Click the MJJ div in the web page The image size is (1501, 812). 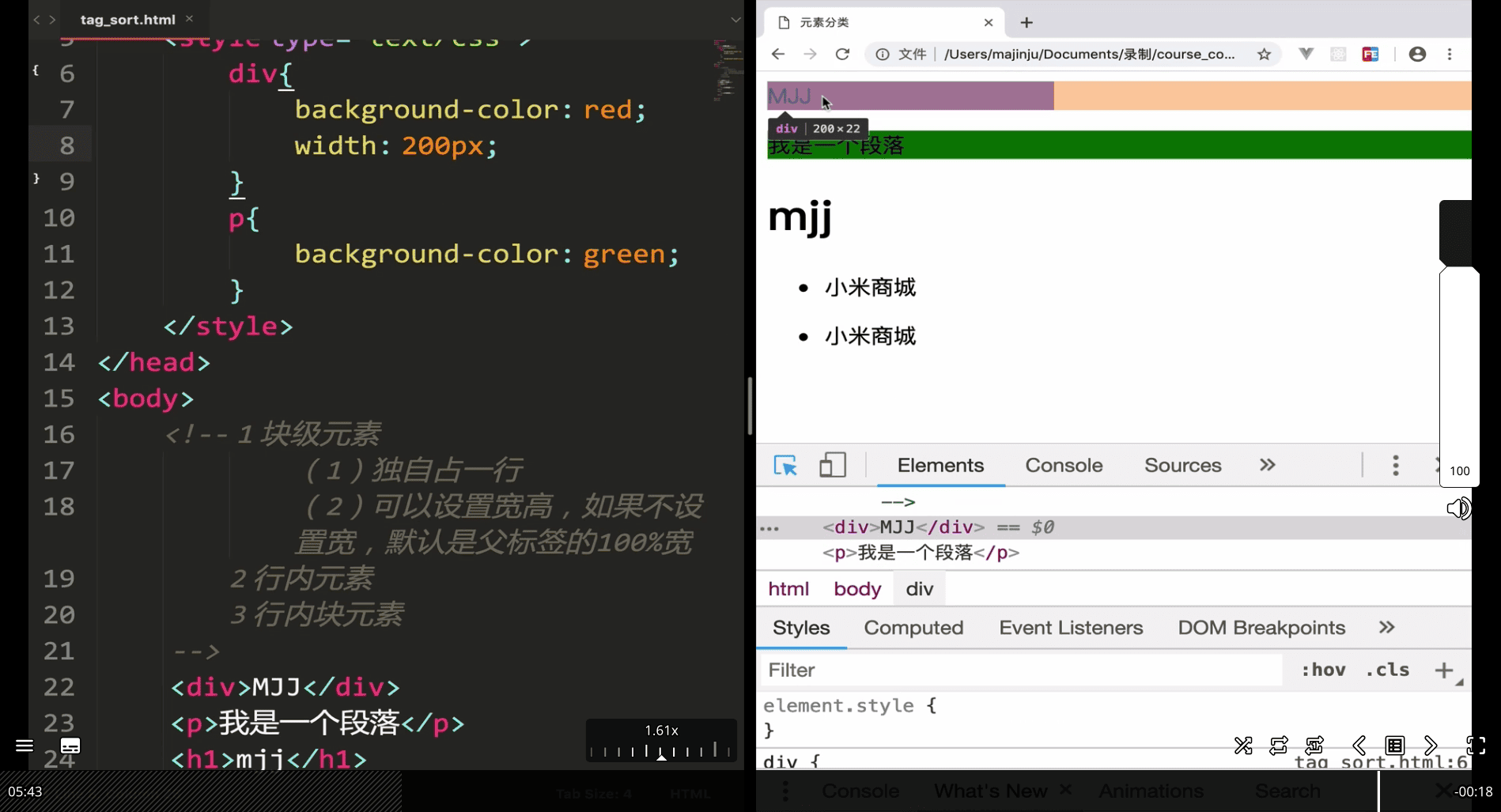pos(910,96)
